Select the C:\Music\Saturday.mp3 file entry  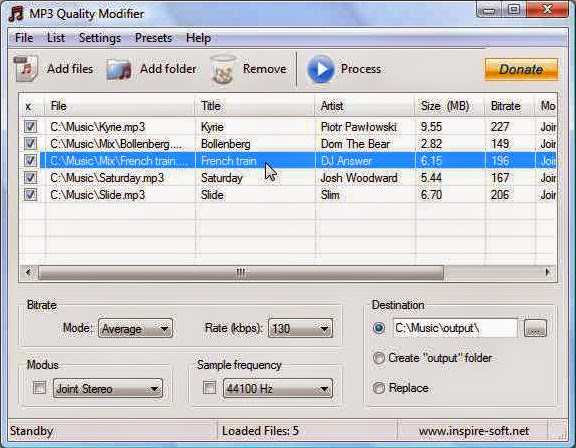[107, 178]
